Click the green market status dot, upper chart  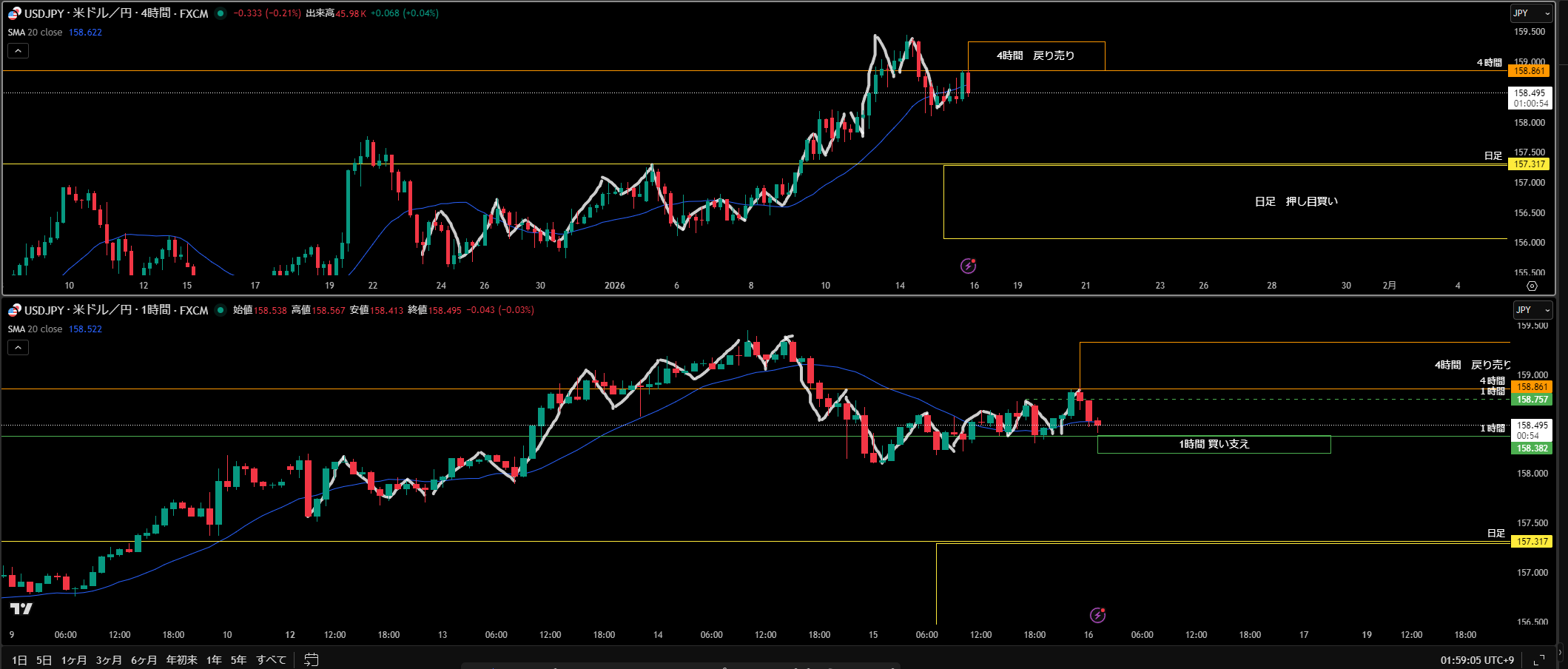click(221, 13)
